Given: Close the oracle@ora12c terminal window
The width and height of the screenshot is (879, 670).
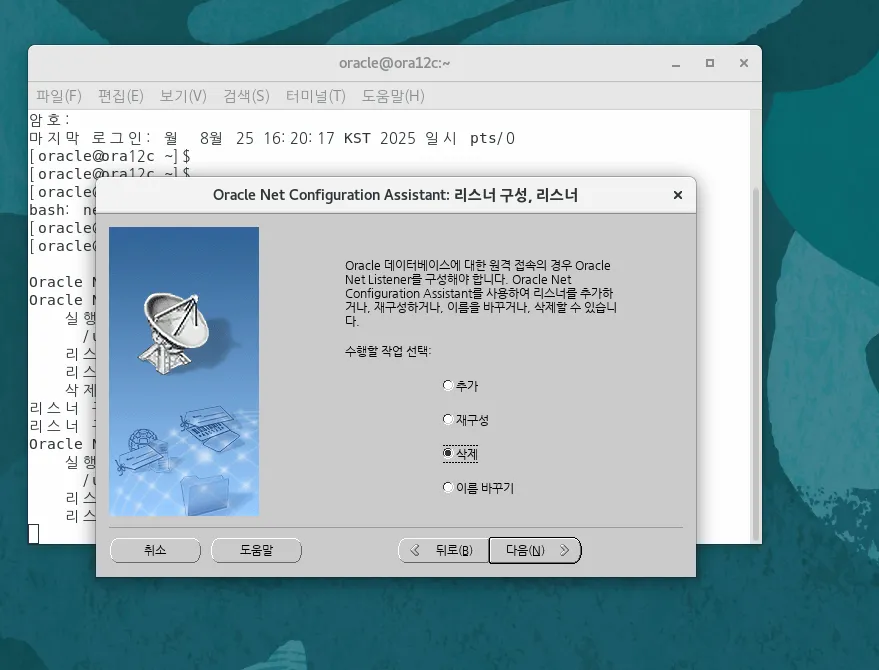Looking at the screenshot, I should coord(744,63).
